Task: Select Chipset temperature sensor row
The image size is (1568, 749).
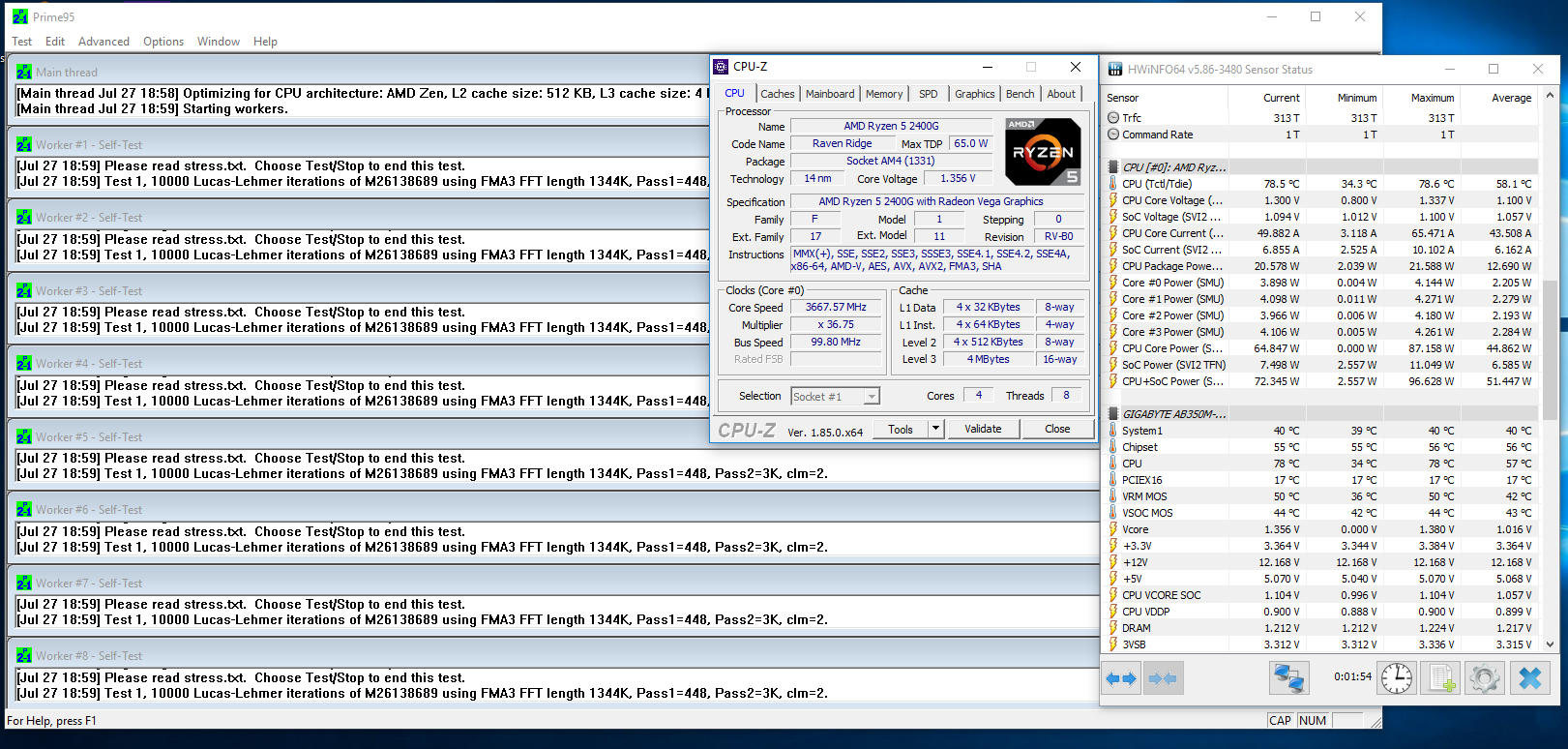Action: (1321, 447)
